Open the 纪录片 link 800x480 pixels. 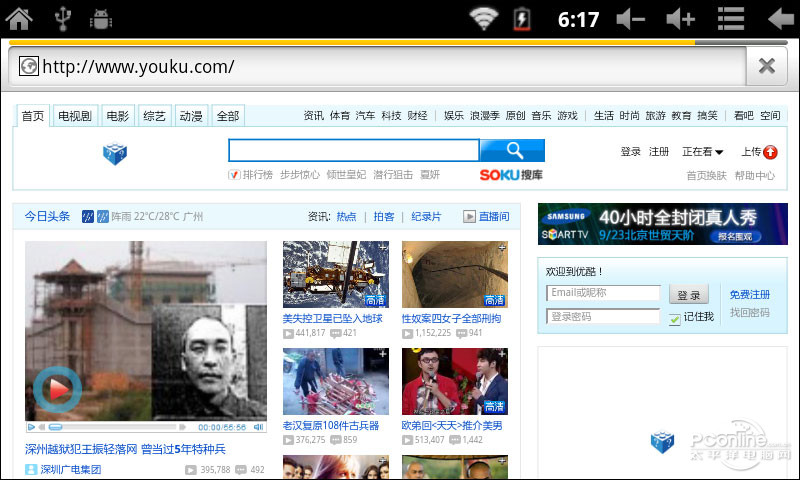(426, 216)
